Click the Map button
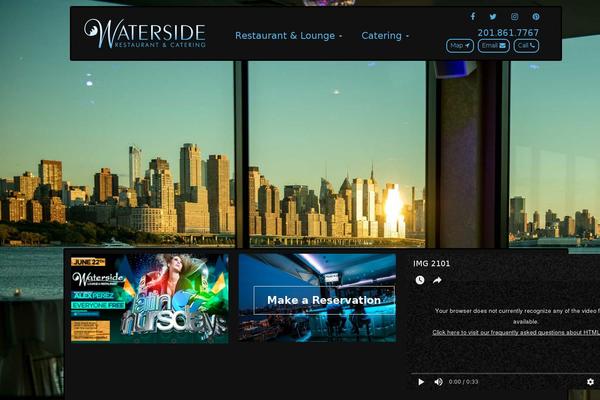Screen dimensions: 600x400 click(x=460, y=46)
